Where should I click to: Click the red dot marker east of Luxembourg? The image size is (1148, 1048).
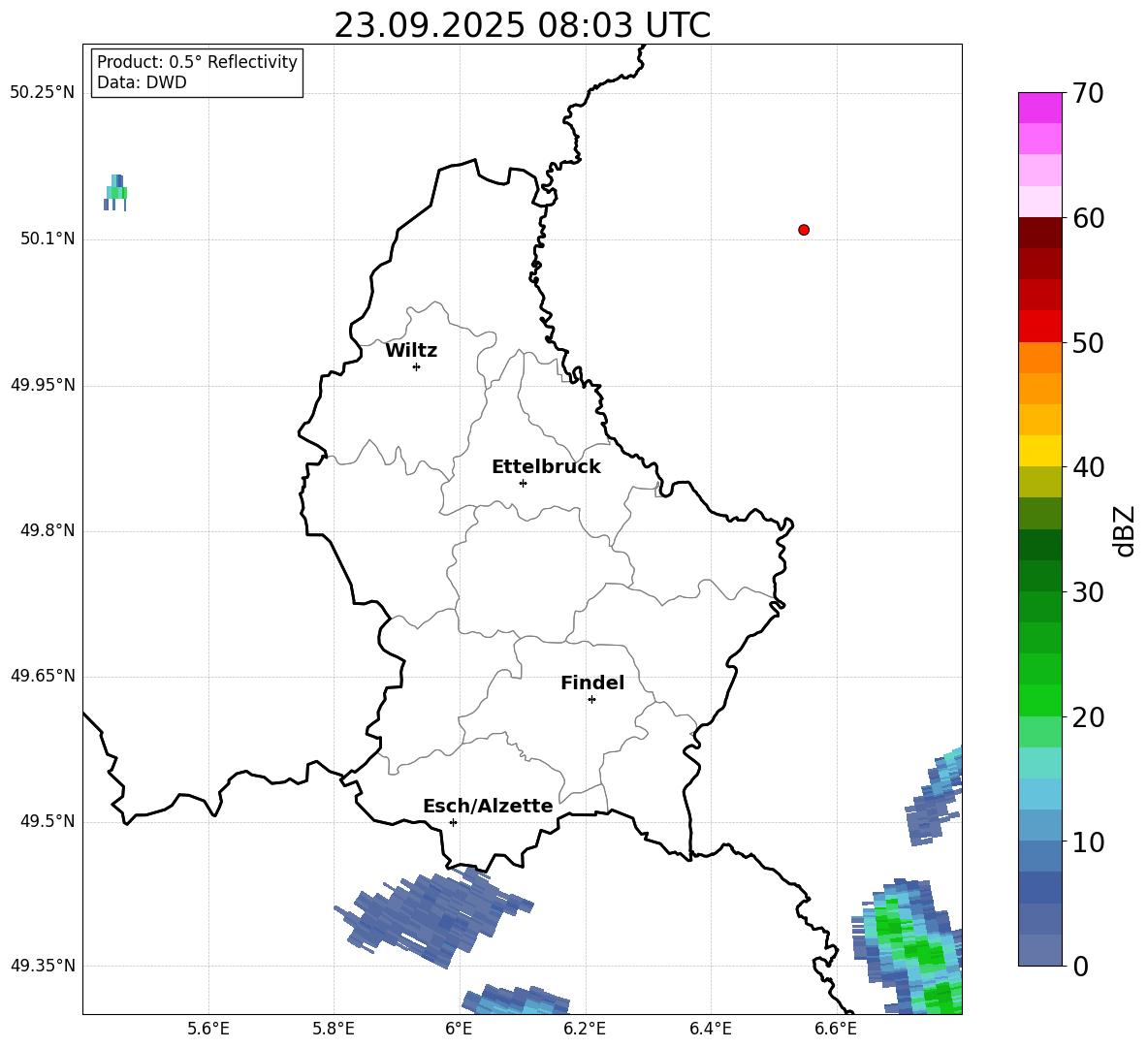(804, 230)
